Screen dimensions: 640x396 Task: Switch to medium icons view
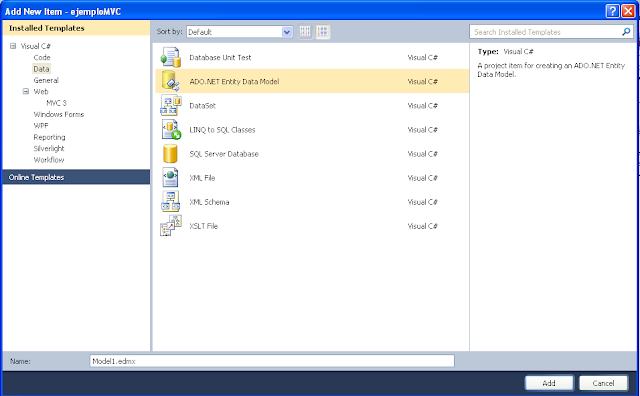point(322,32)
